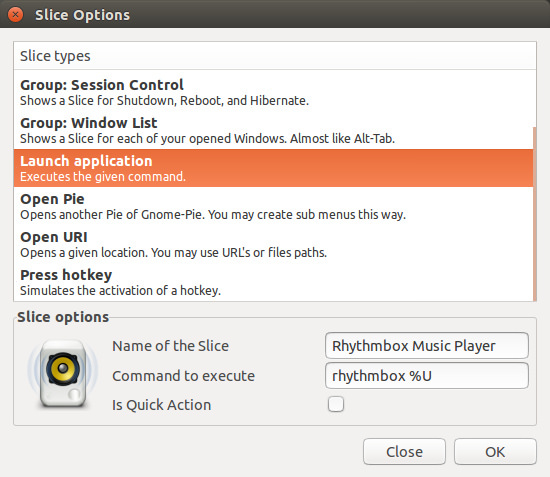Close the Slice Options window
Image resolution: width=550 pixels, height=477 pixels.
(x=15, y=15)
